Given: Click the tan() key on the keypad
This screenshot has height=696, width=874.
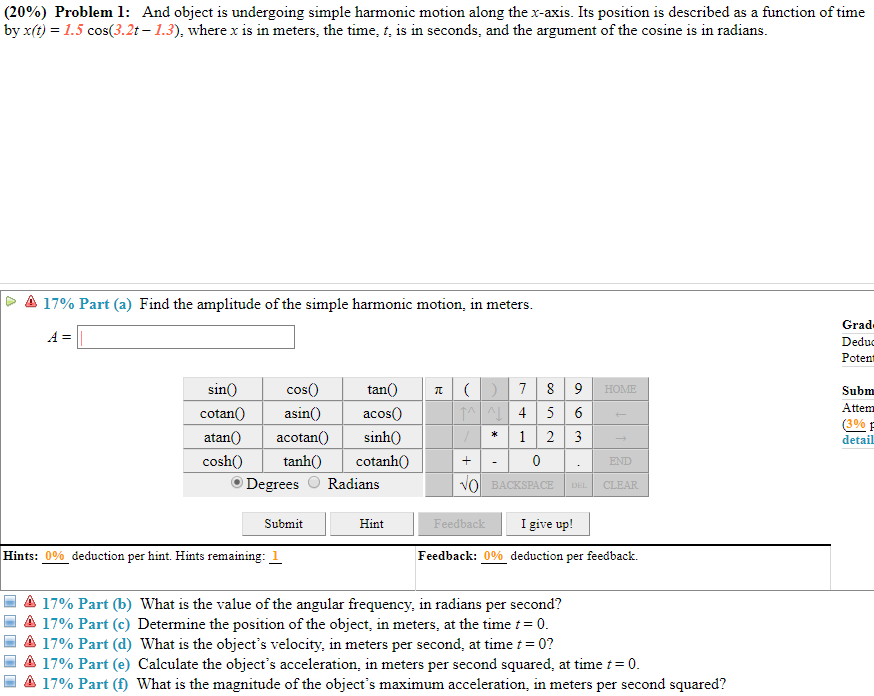Looking at the screenshot, I should tap(382, 388).
